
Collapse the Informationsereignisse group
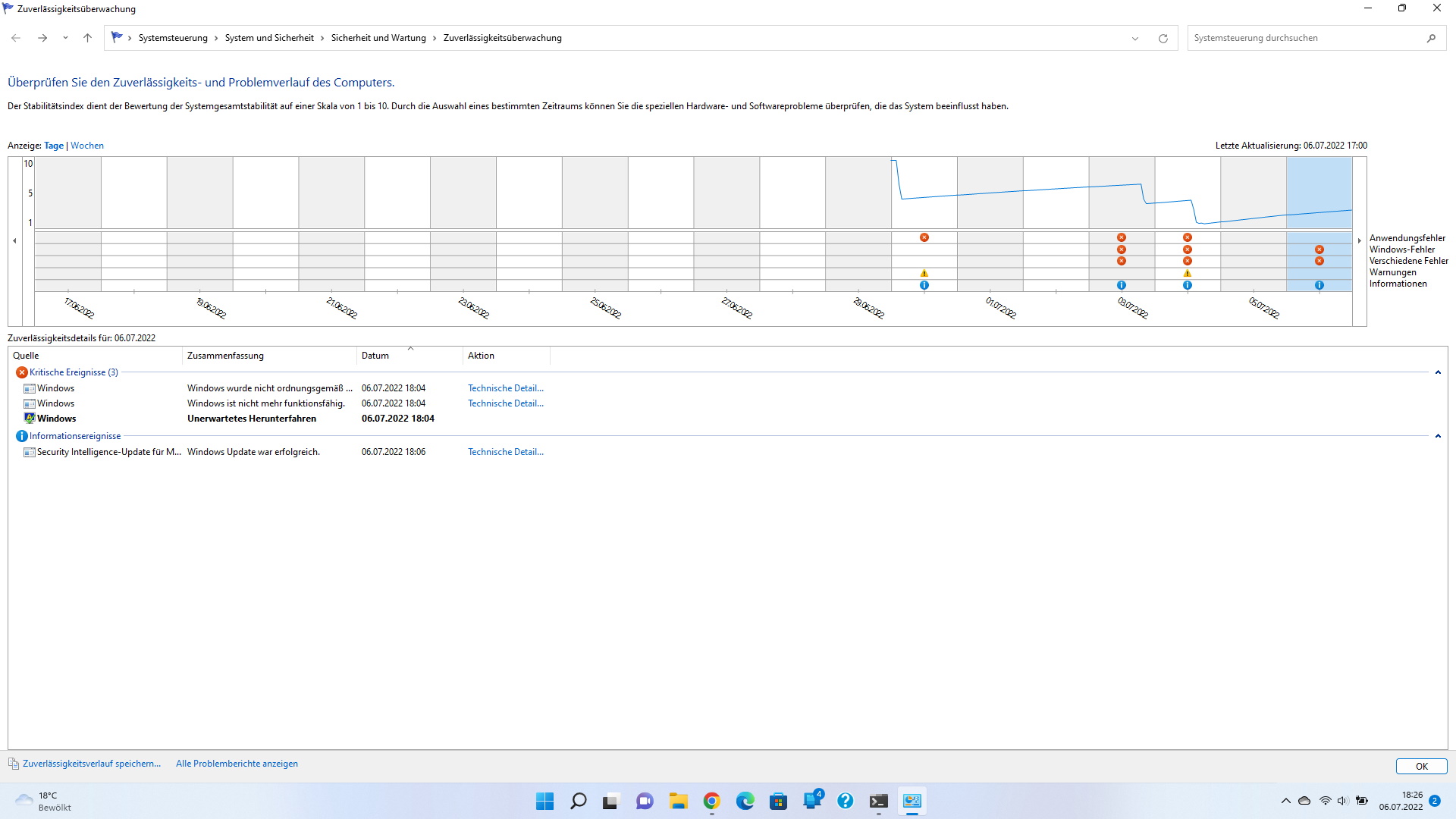tap(1438, 436)
